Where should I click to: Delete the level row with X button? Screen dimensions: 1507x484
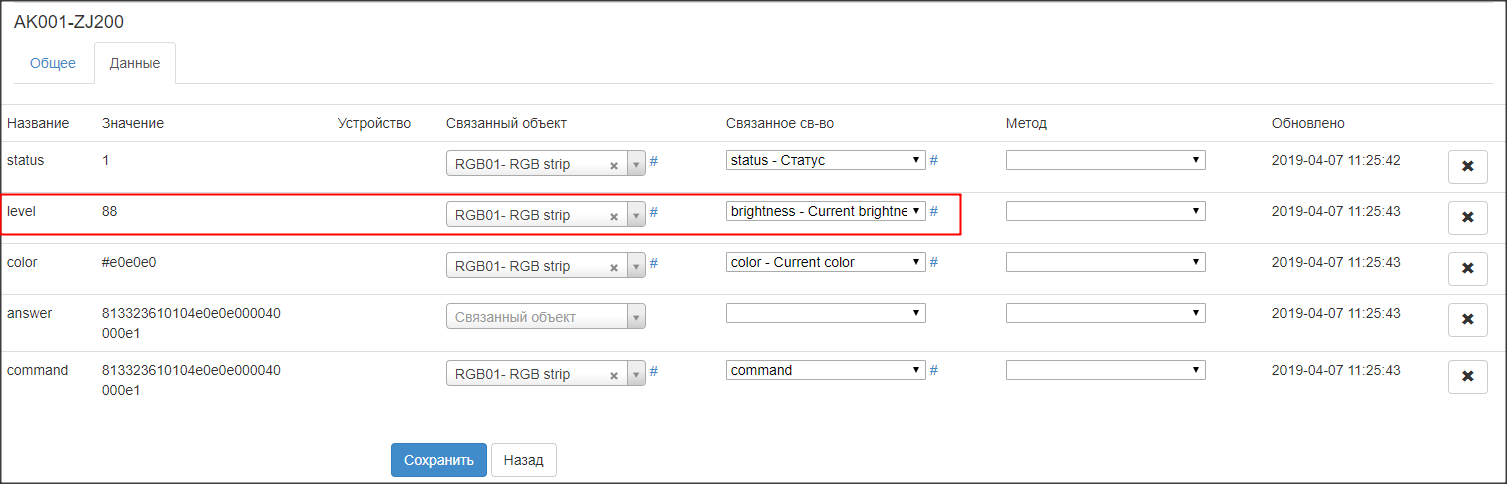(1467, 217)
